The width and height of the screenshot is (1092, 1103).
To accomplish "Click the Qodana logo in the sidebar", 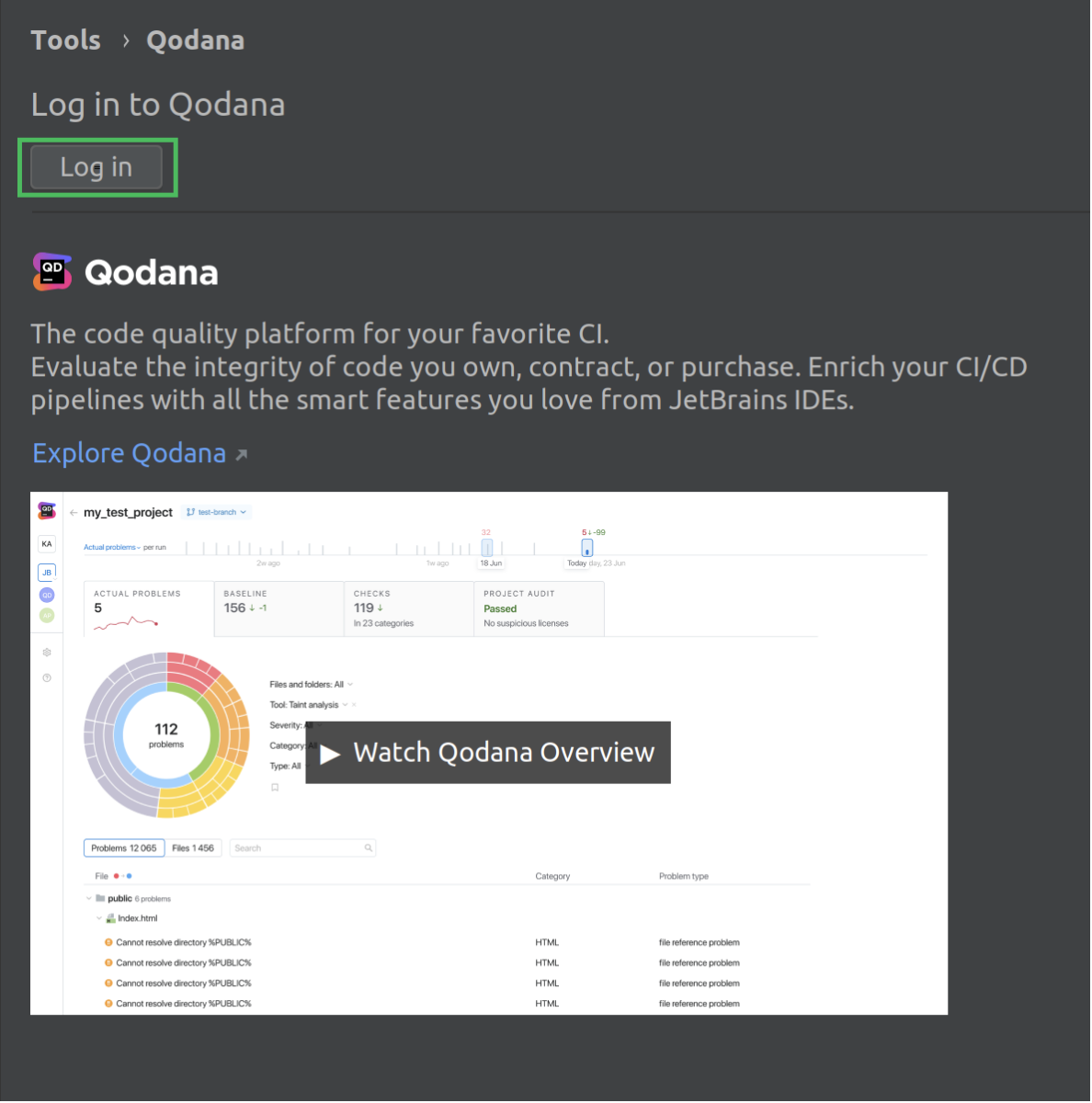I will [x=46, y=508].
